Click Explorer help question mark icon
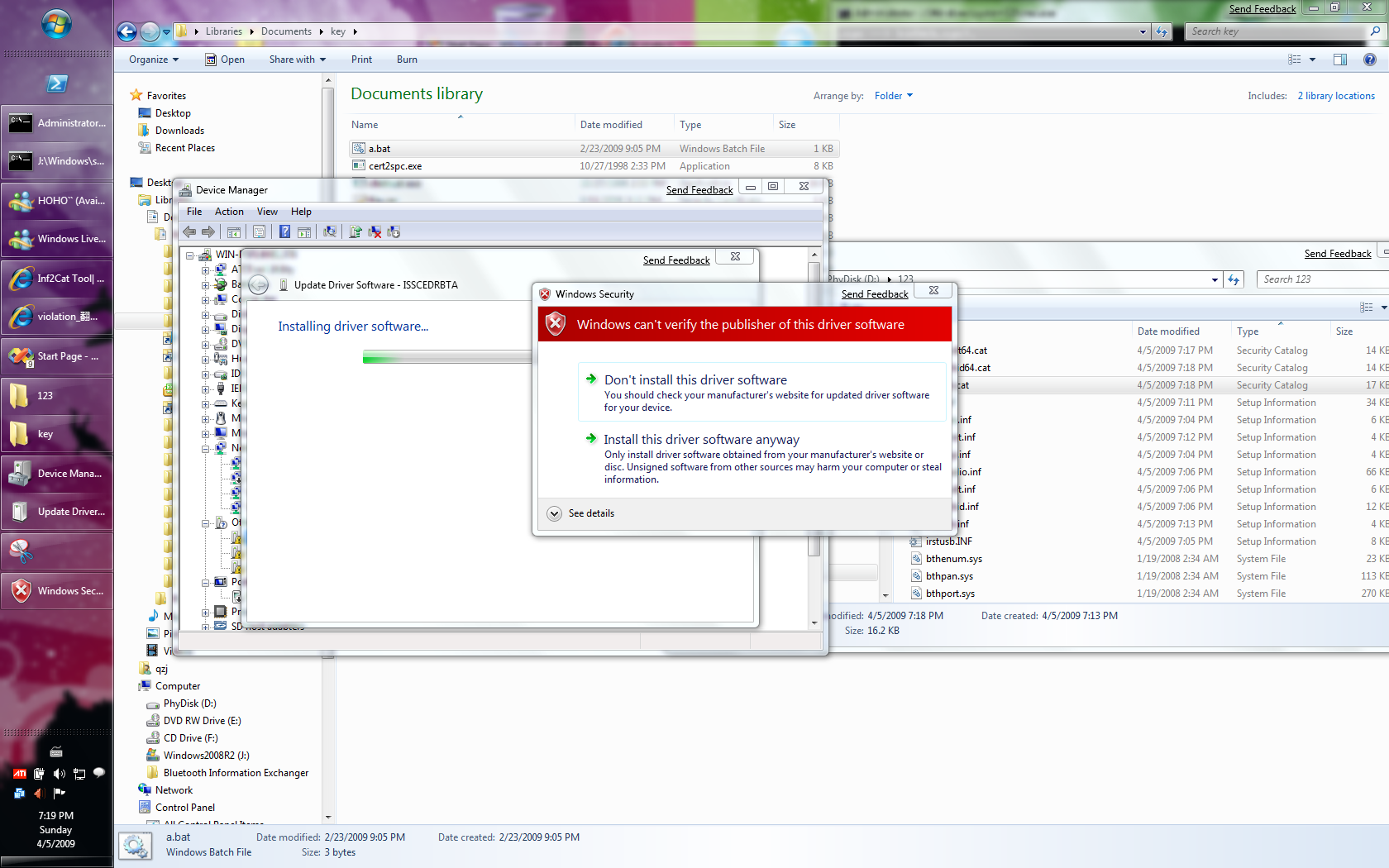The height and width of the screenshot is (868, 1389). (x=1370, y=60)
